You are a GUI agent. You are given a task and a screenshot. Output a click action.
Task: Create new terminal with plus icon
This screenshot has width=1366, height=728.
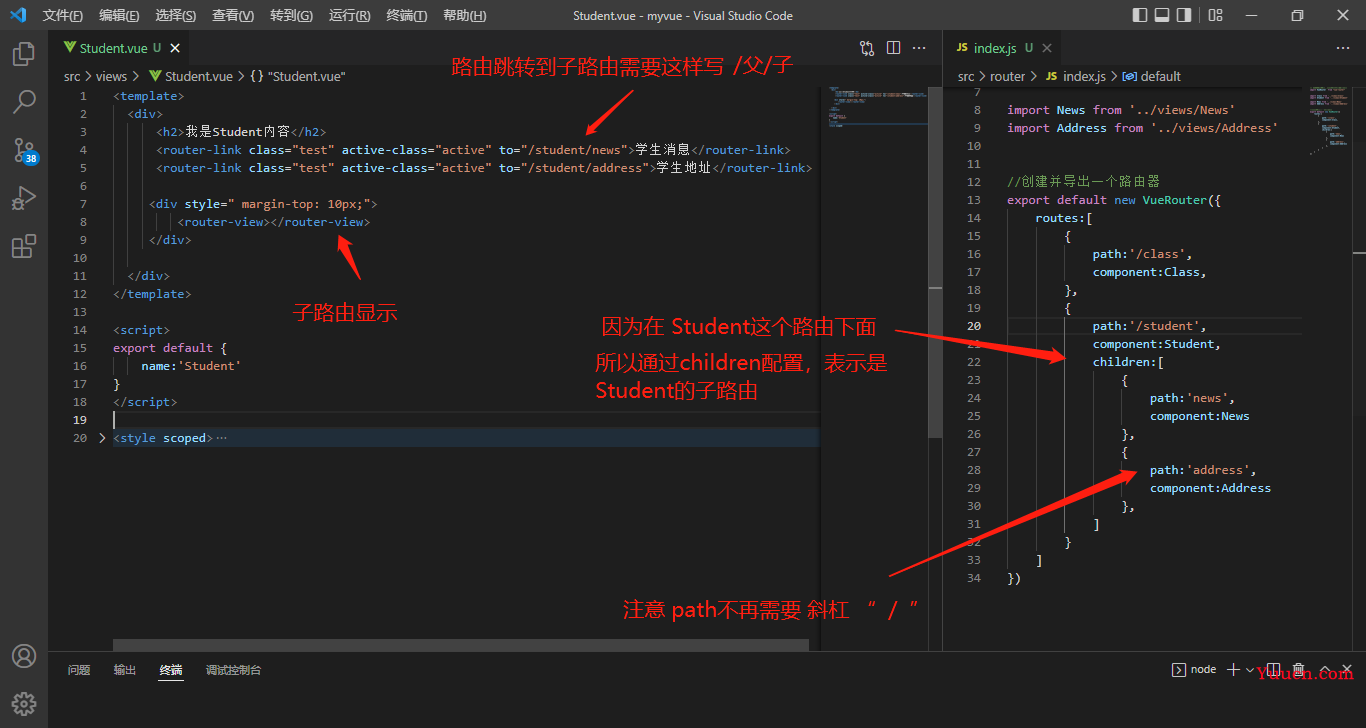click(x=1233, y=670)
